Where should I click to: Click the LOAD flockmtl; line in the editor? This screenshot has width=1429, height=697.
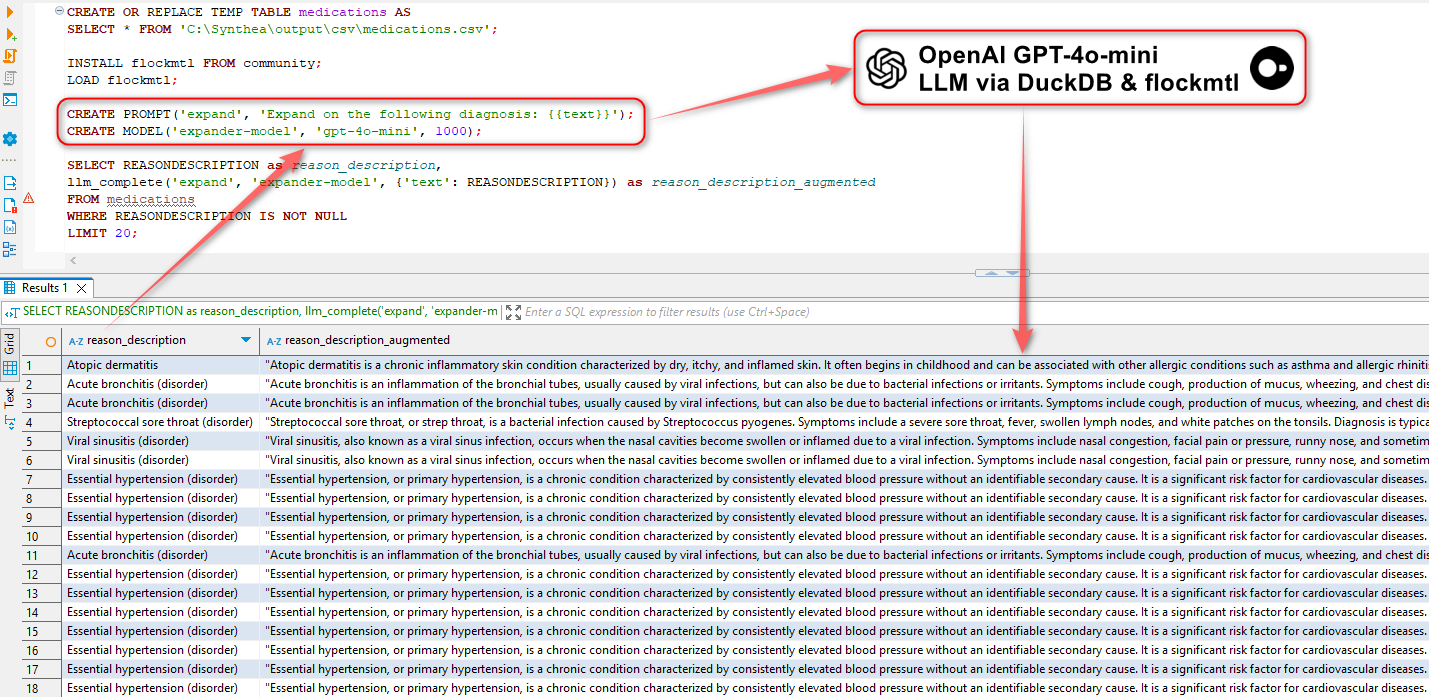[x=122, y=80]
